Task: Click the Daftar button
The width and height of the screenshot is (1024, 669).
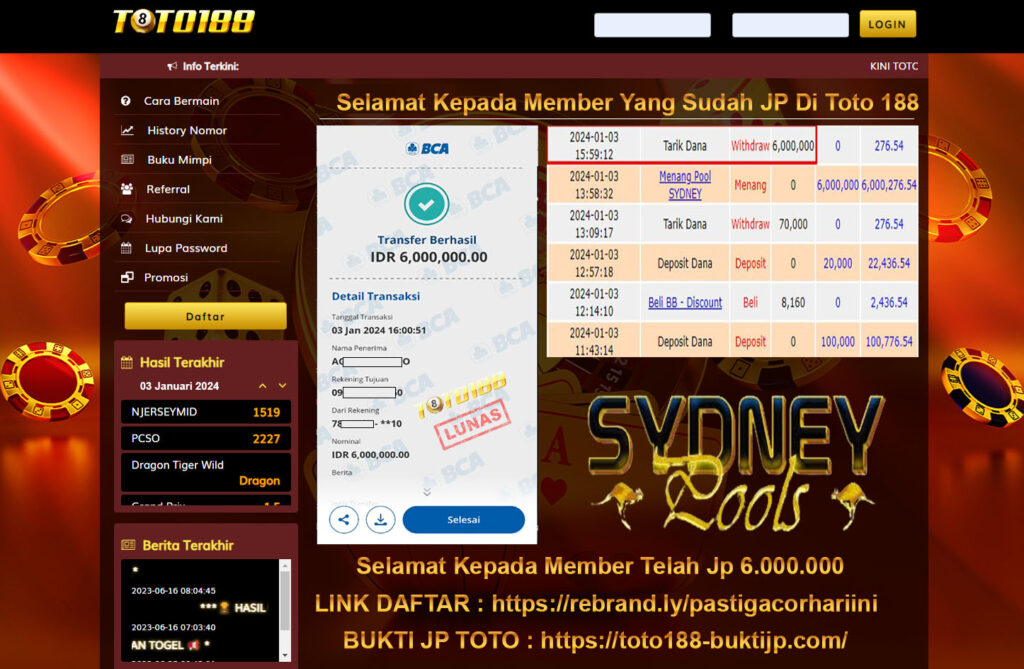Action: point(205,316)
